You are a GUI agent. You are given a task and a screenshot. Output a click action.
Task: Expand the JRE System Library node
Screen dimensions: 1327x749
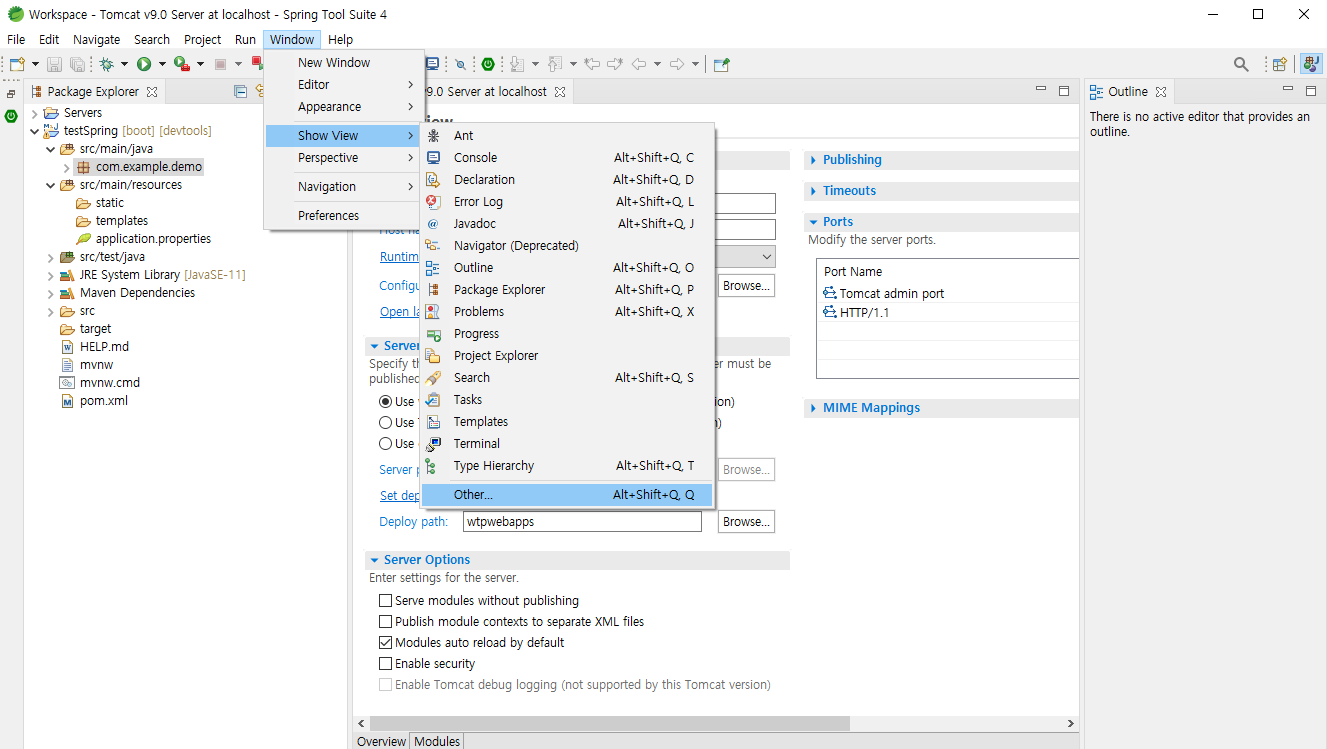point(51,275)
